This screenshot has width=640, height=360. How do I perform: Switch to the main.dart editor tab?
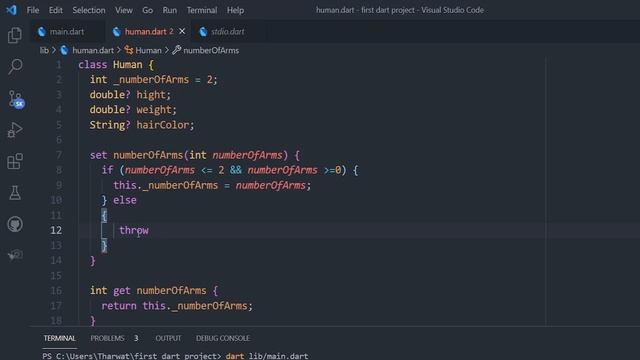pos(66,31)
